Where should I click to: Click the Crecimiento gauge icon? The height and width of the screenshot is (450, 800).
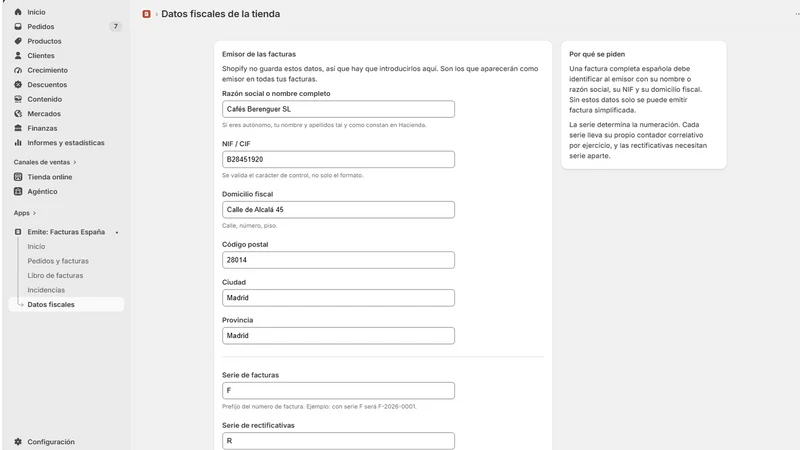click(18, 70)
